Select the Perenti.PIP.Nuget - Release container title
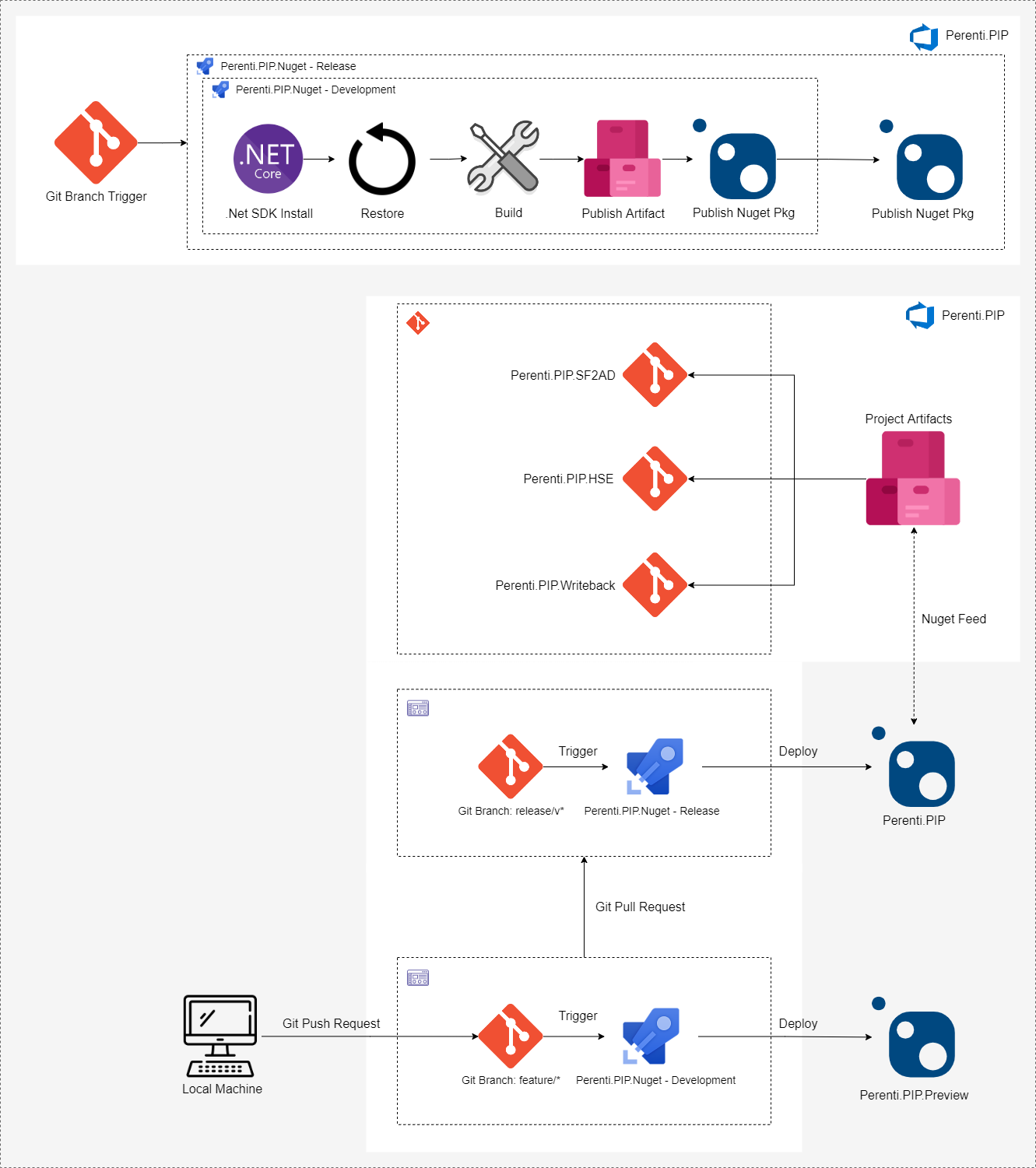 288,66
